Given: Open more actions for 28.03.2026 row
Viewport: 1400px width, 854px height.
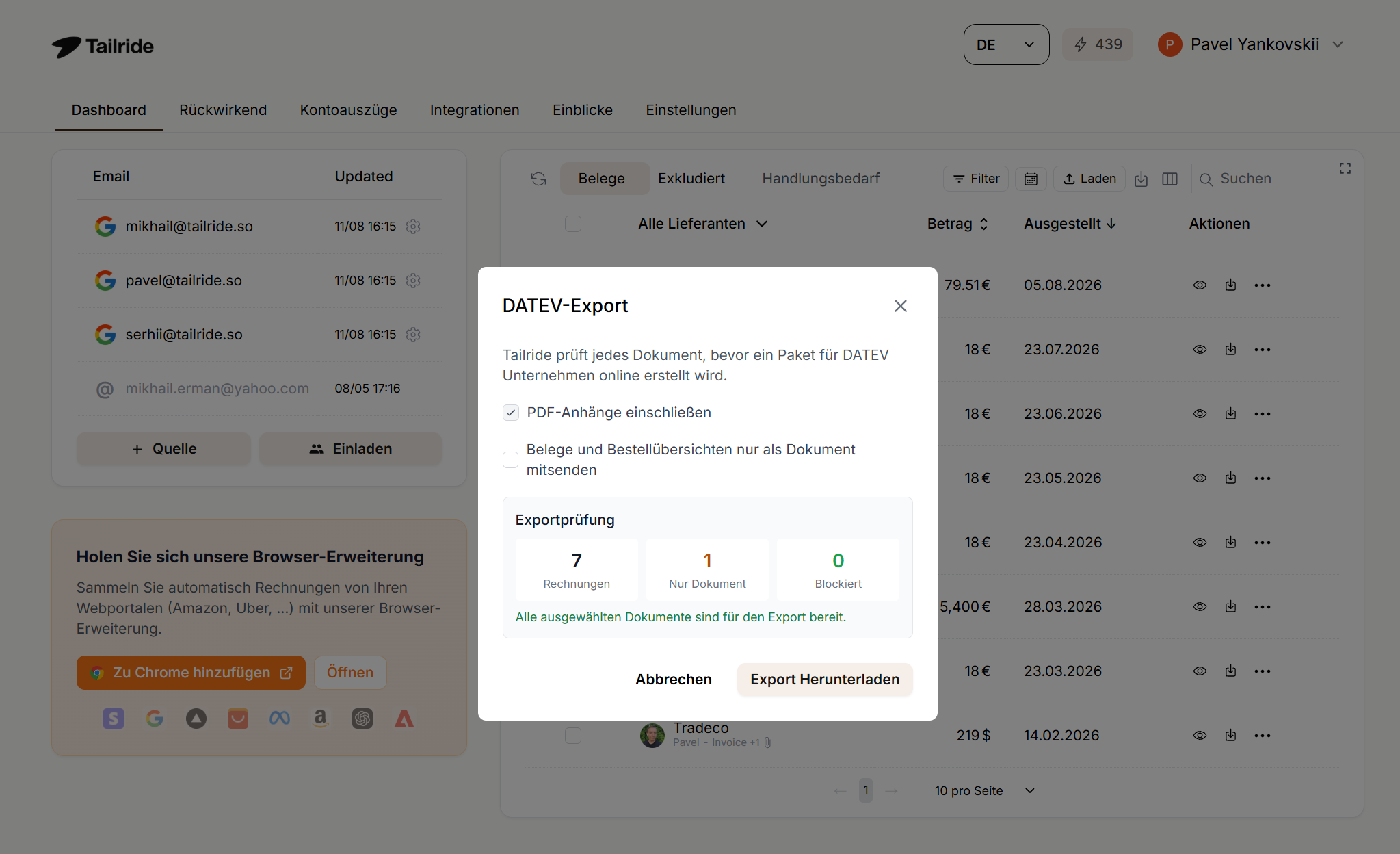Looking at the screenshot, I should click(x=1263, y=607).
